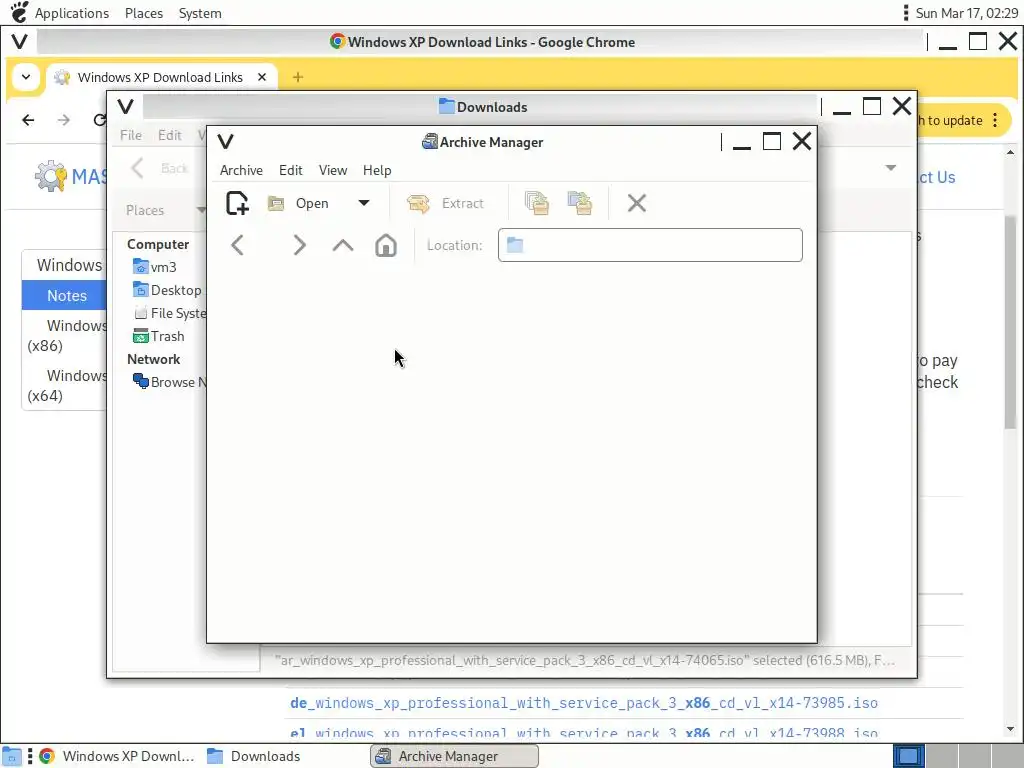Image resolution: width=1024 pixels, height=768 pixels.
Task: Open Downloads window menu icon
Action: [125, 106]
